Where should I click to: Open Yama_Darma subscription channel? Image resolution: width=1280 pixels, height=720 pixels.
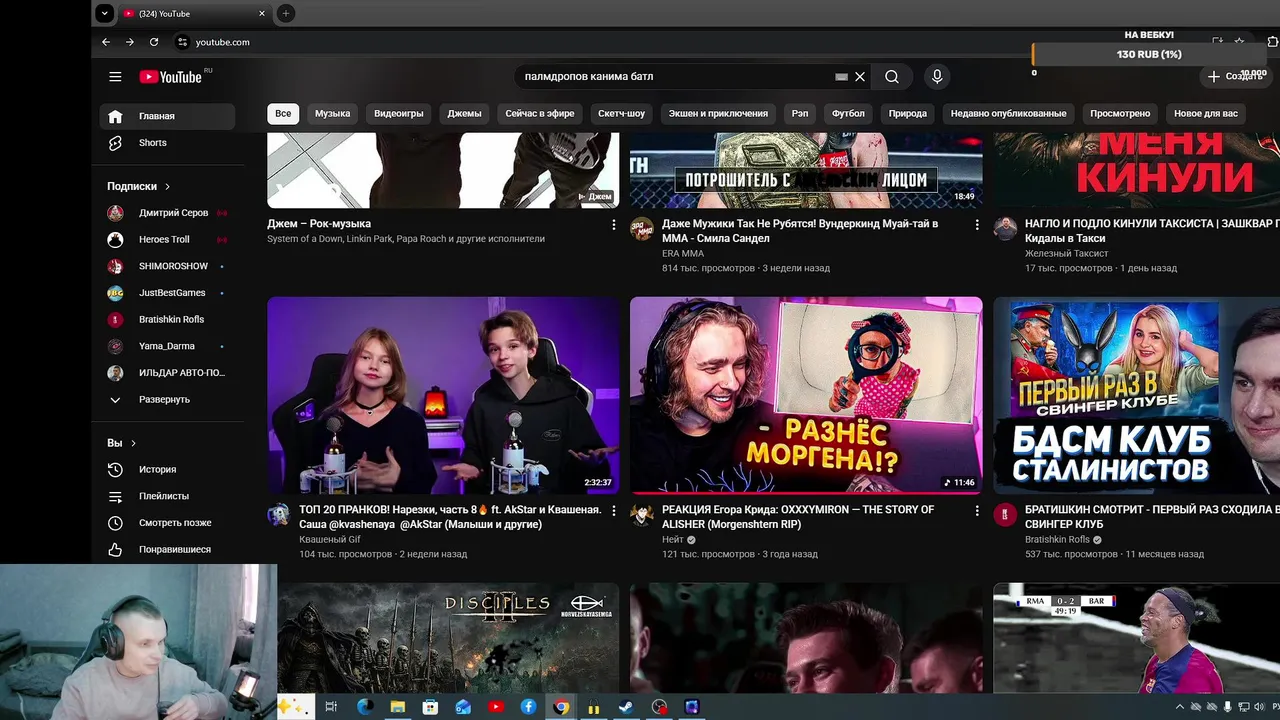167,346
